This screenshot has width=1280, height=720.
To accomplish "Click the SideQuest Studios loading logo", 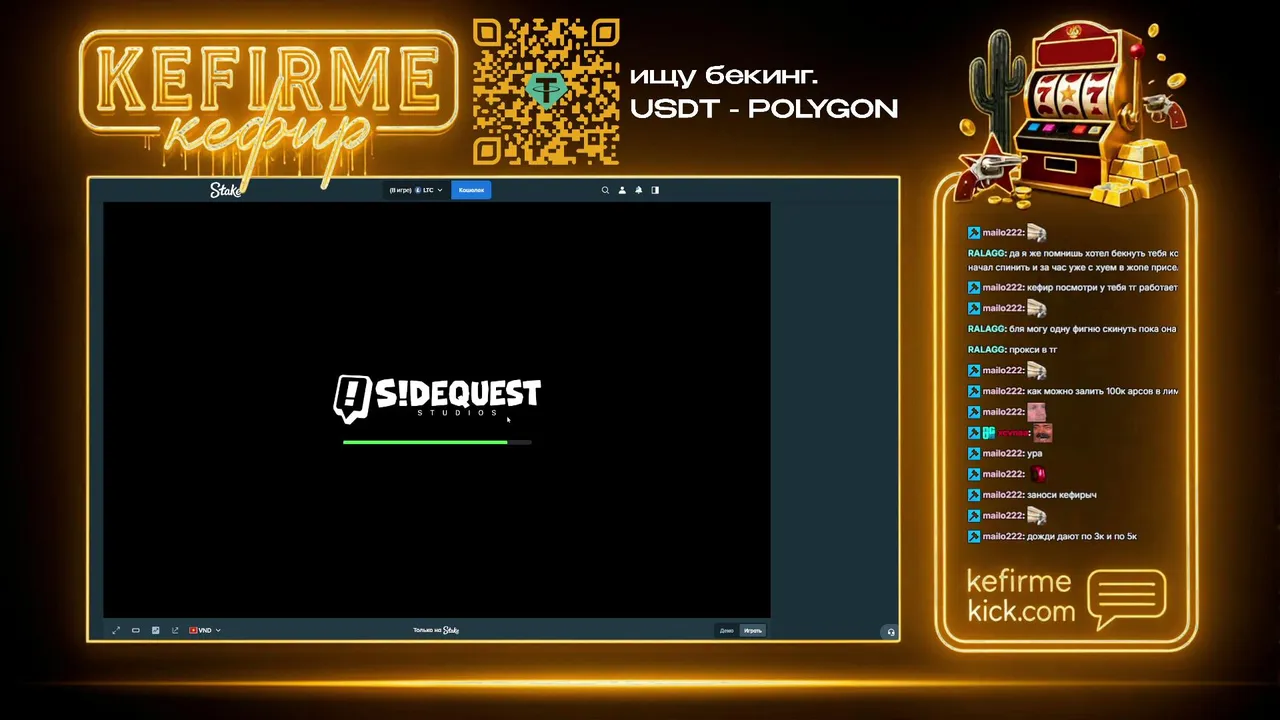I will [437, 398].
